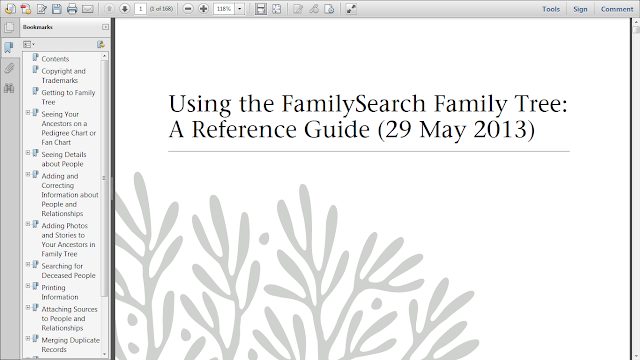The image size is (640, 360).
Task: Expand Seeing Your Ancestors bookmark
Action: click(28, 112)
